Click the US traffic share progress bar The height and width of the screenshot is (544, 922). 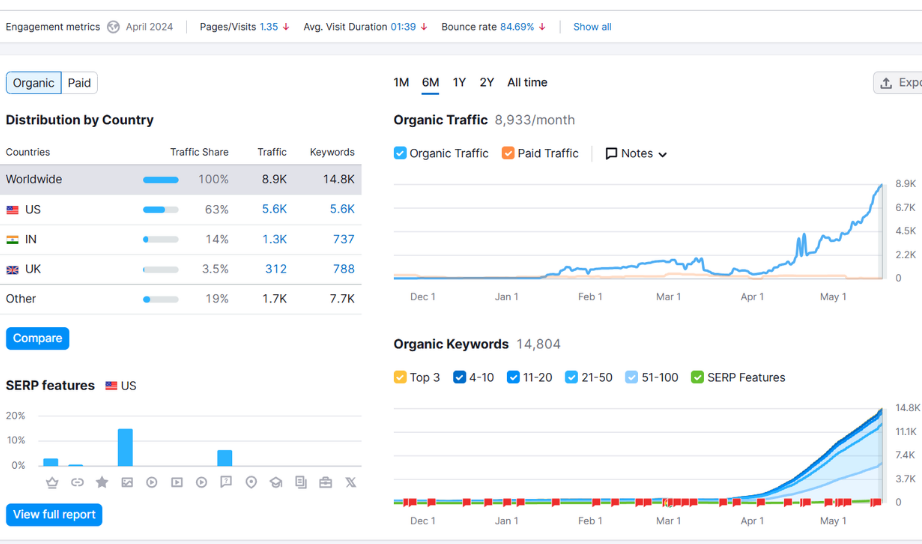pyautogui.click(x=160, y=210)
